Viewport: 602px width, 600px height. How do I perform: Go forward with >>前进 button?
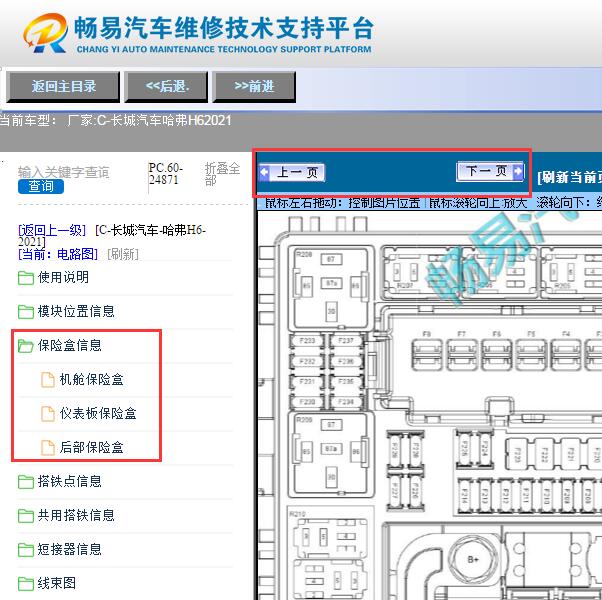[x=254, y=87]
